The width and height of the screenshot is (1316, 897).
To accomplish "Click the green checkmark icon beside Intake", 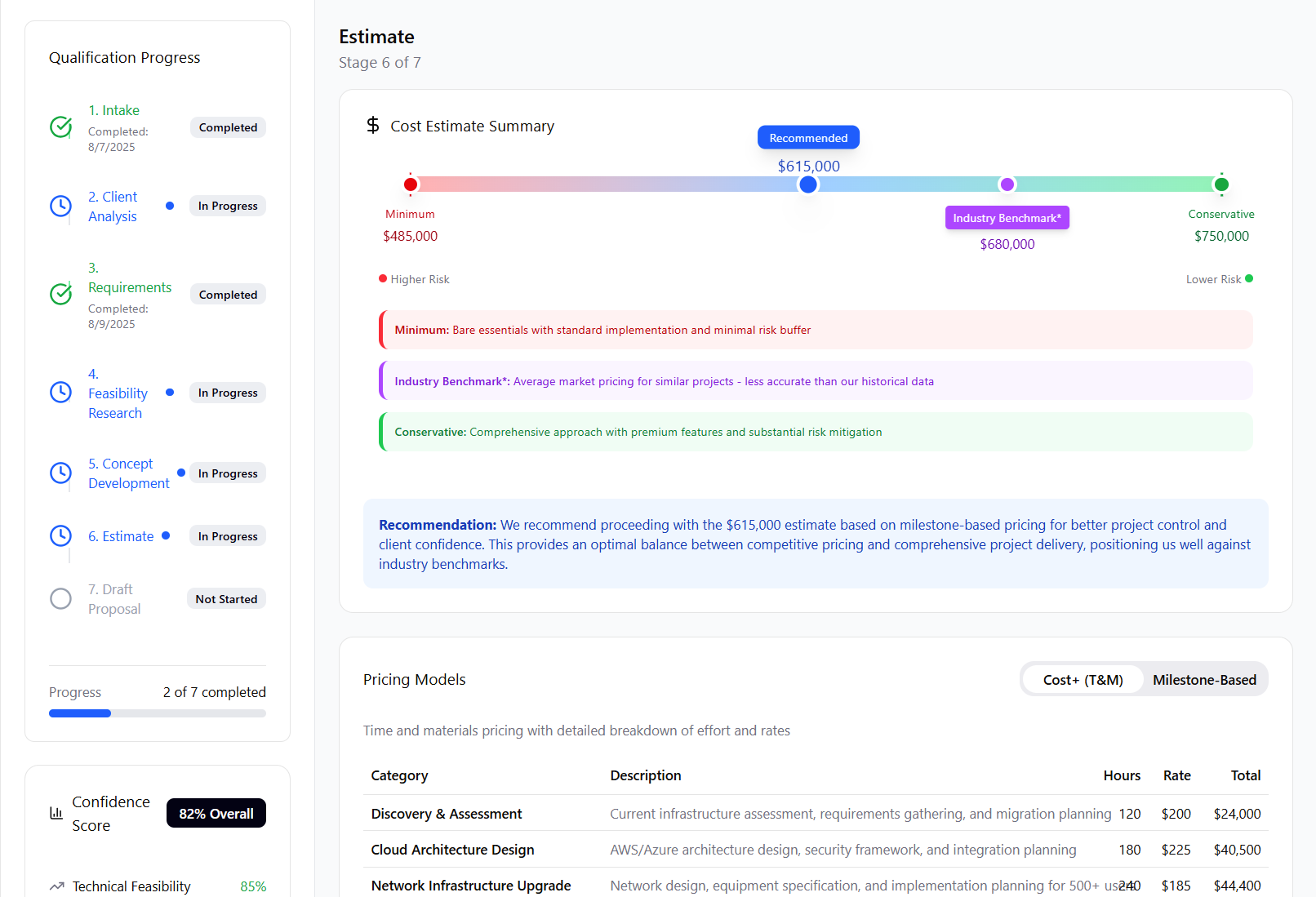I will pos(61,127).
